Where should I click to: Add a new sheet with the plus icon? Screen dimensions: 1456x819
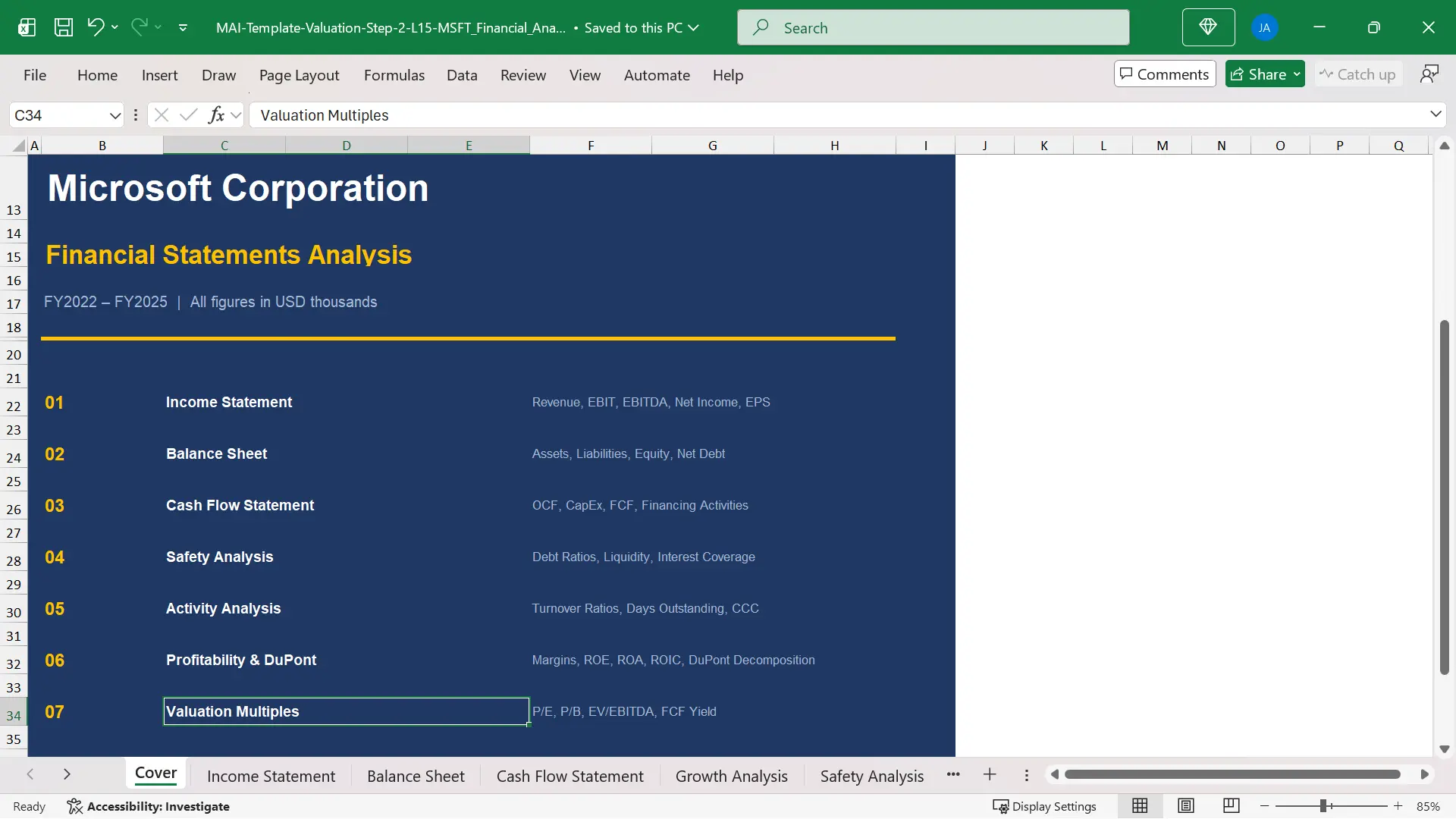990,774
